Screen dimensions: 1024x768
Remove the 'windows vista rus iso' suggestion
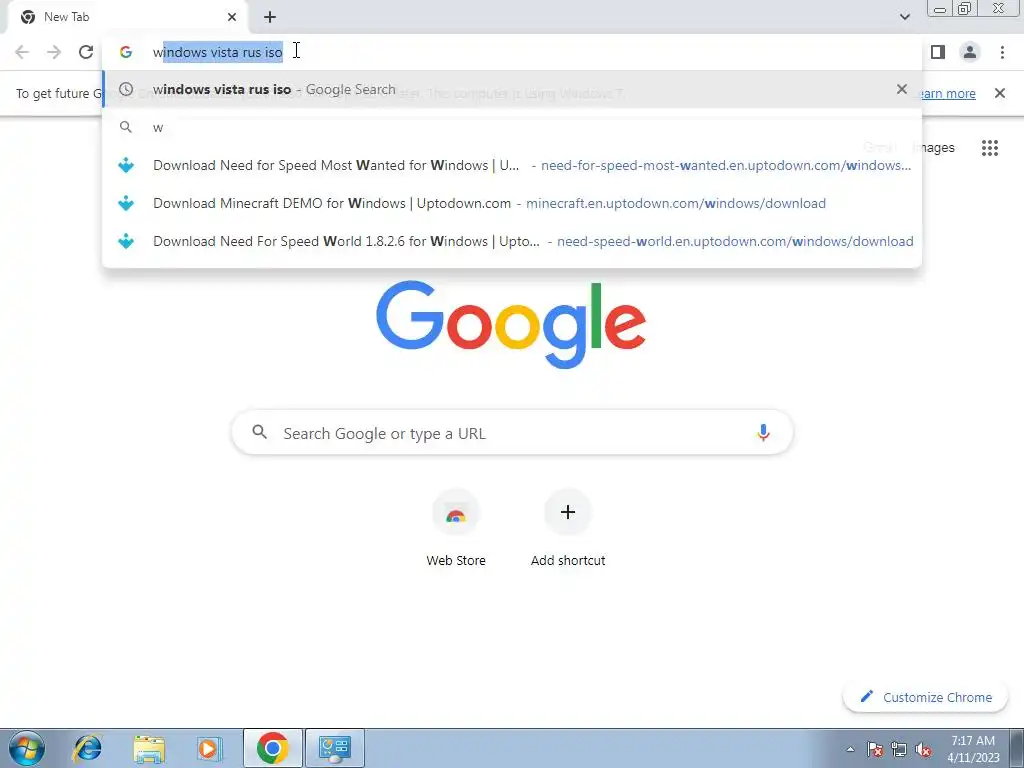(902, 89)
